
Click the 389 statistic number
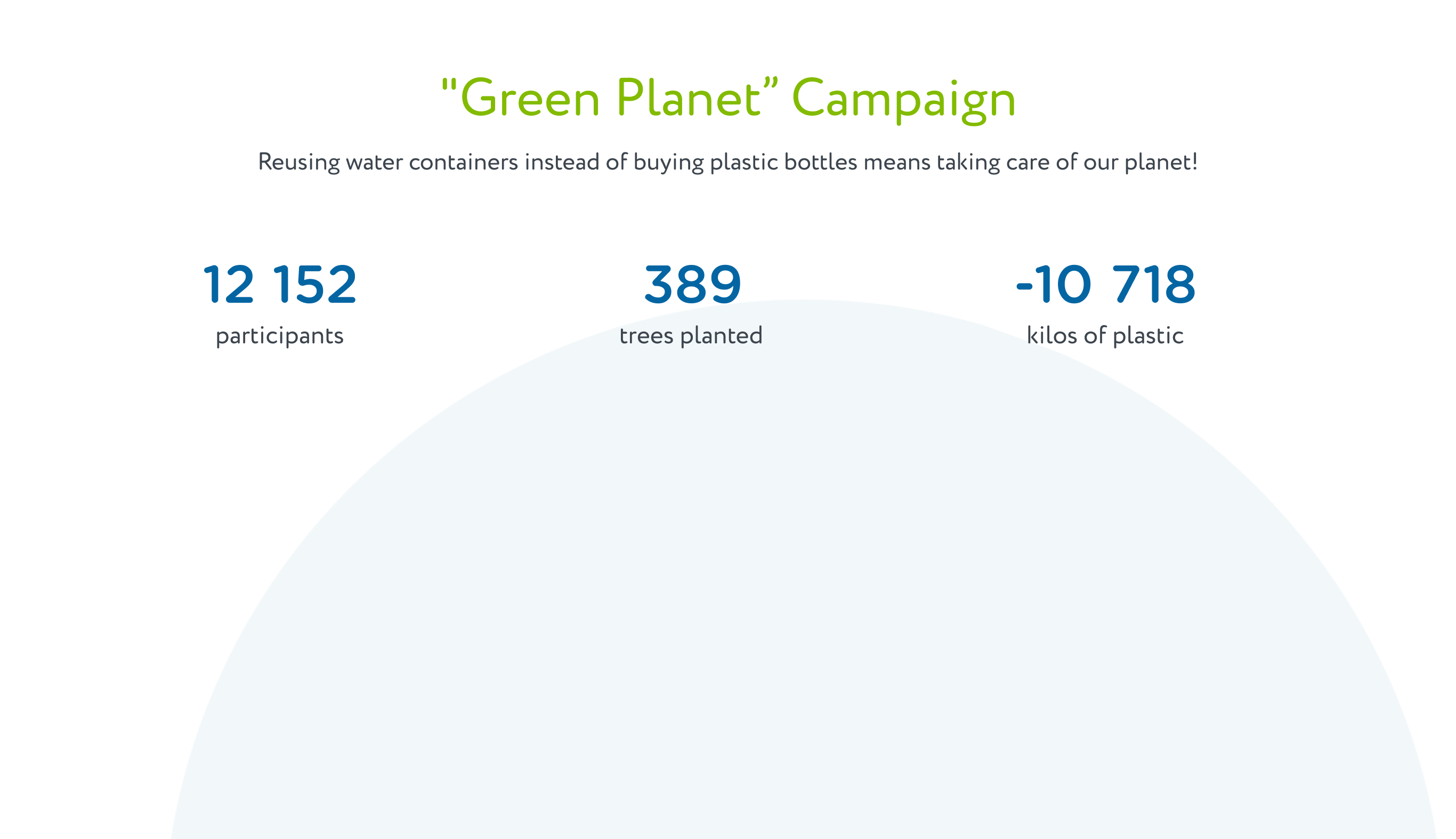click(x=692, y=284)
